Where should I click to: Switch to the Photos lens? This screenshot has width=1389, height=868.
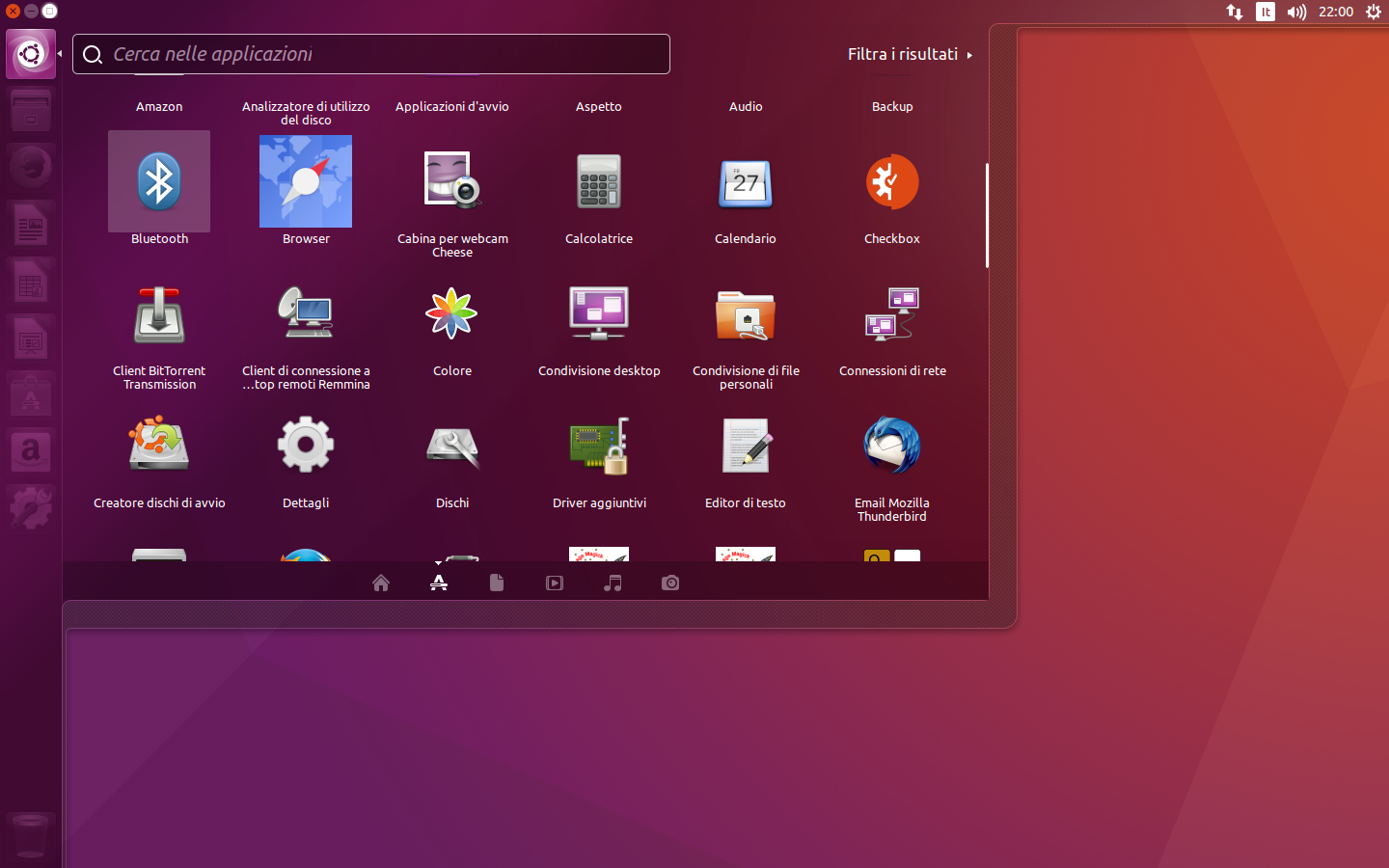pyautogui.click(x=670, y=583)
